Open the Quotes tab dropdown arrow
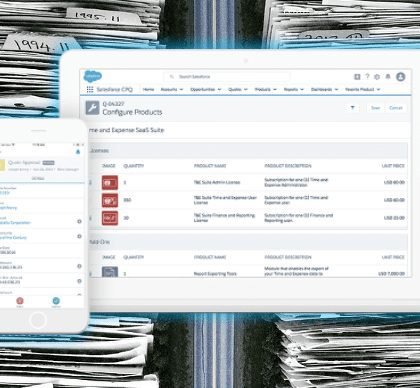420x388 pixels. 246,90
